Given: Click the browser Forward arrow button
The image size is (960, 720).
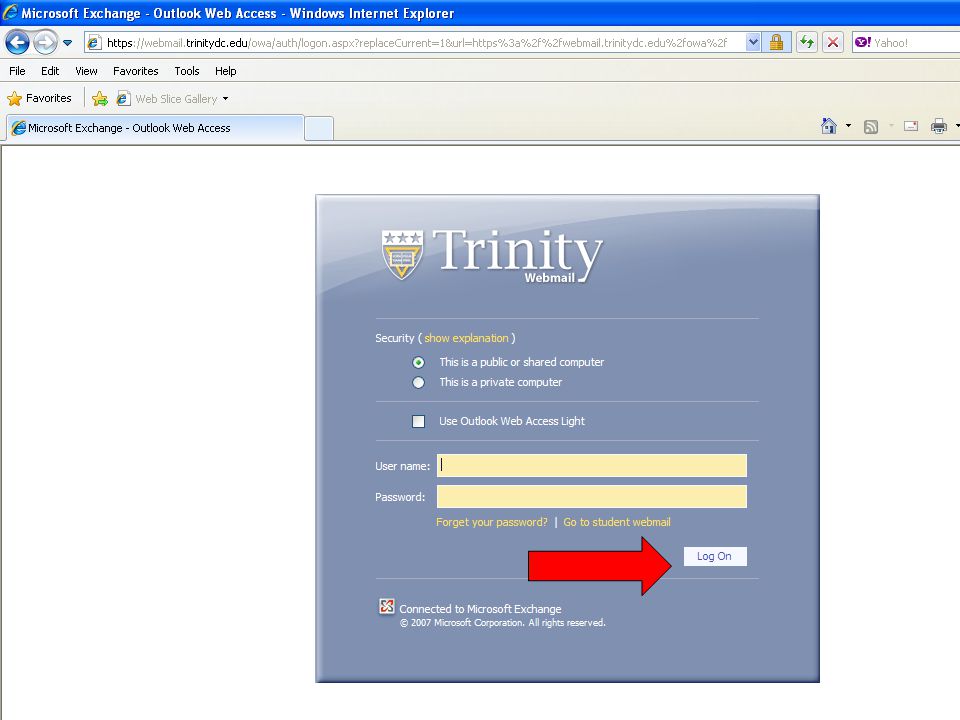Looking at the screenshot, I should [x=45, y=42].
